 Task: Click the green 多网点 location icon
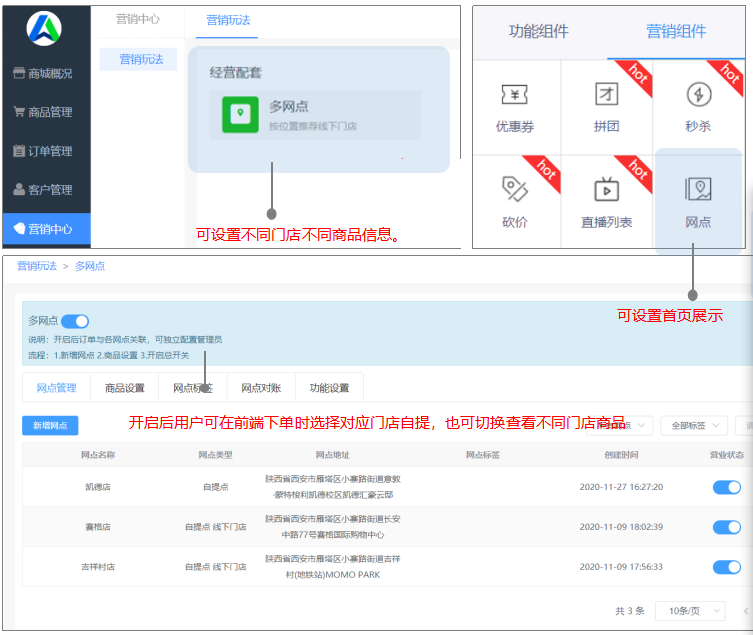tap(240, 114)
